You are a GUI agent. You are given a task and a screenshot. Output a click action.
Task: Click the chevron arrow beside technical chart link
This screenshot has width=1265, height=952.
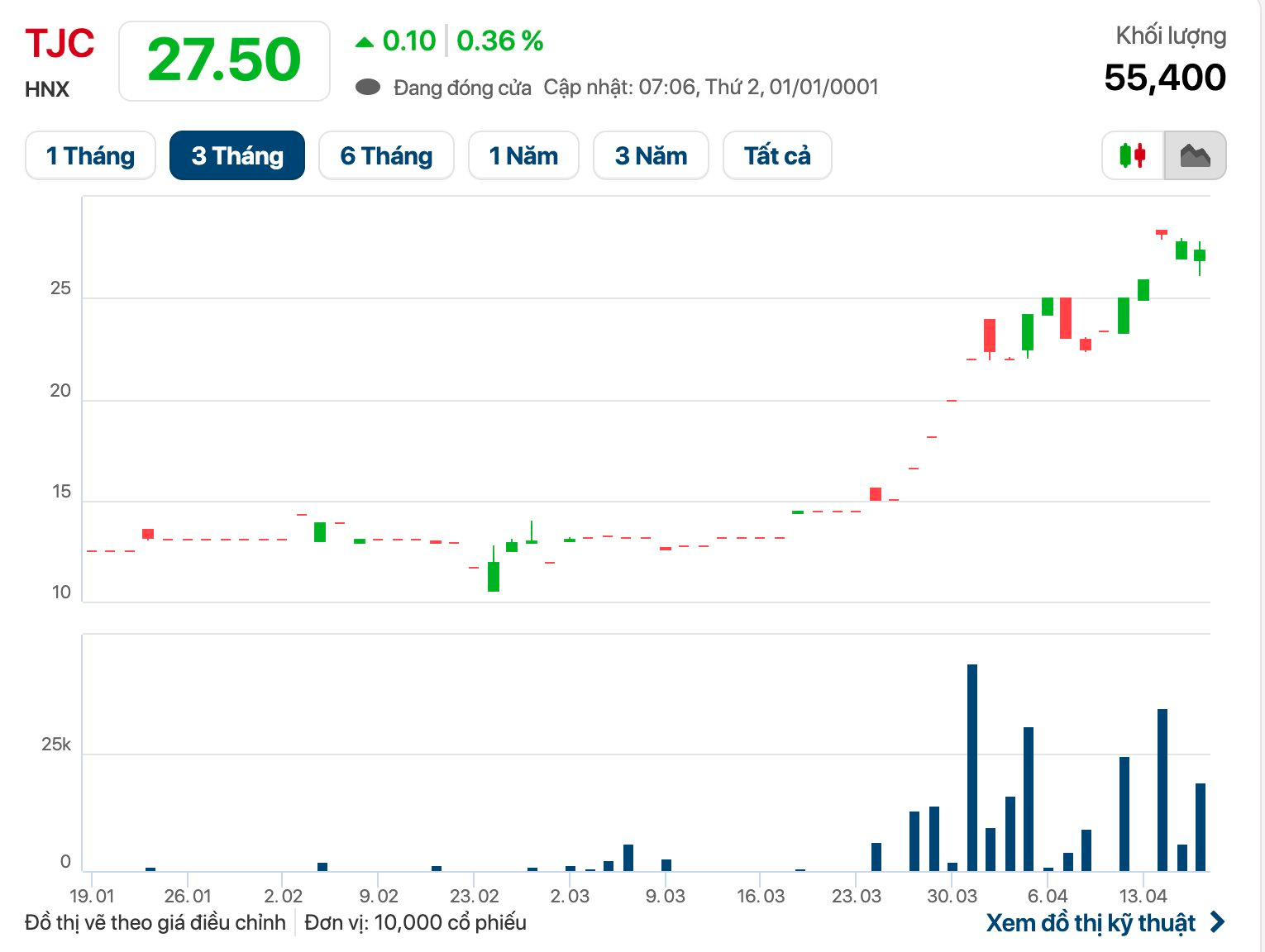click(1217, 922)
